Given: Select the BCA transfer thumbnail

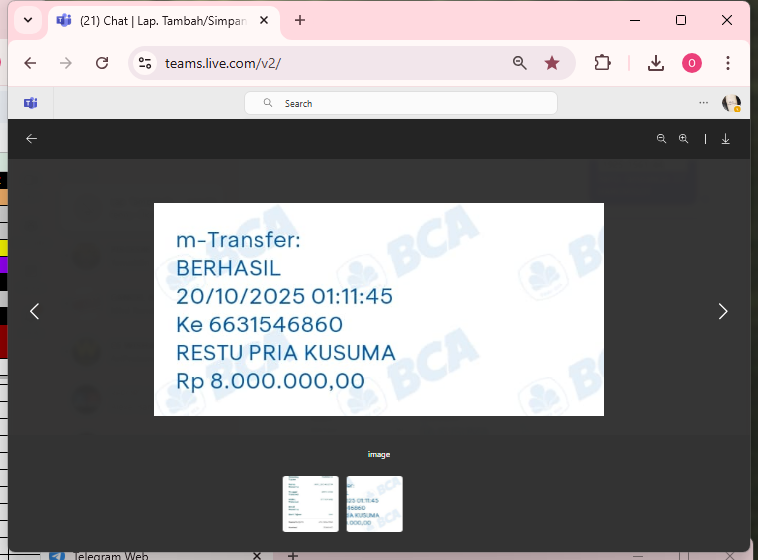Looking at the screenshot, I should (x=375, y=504).
